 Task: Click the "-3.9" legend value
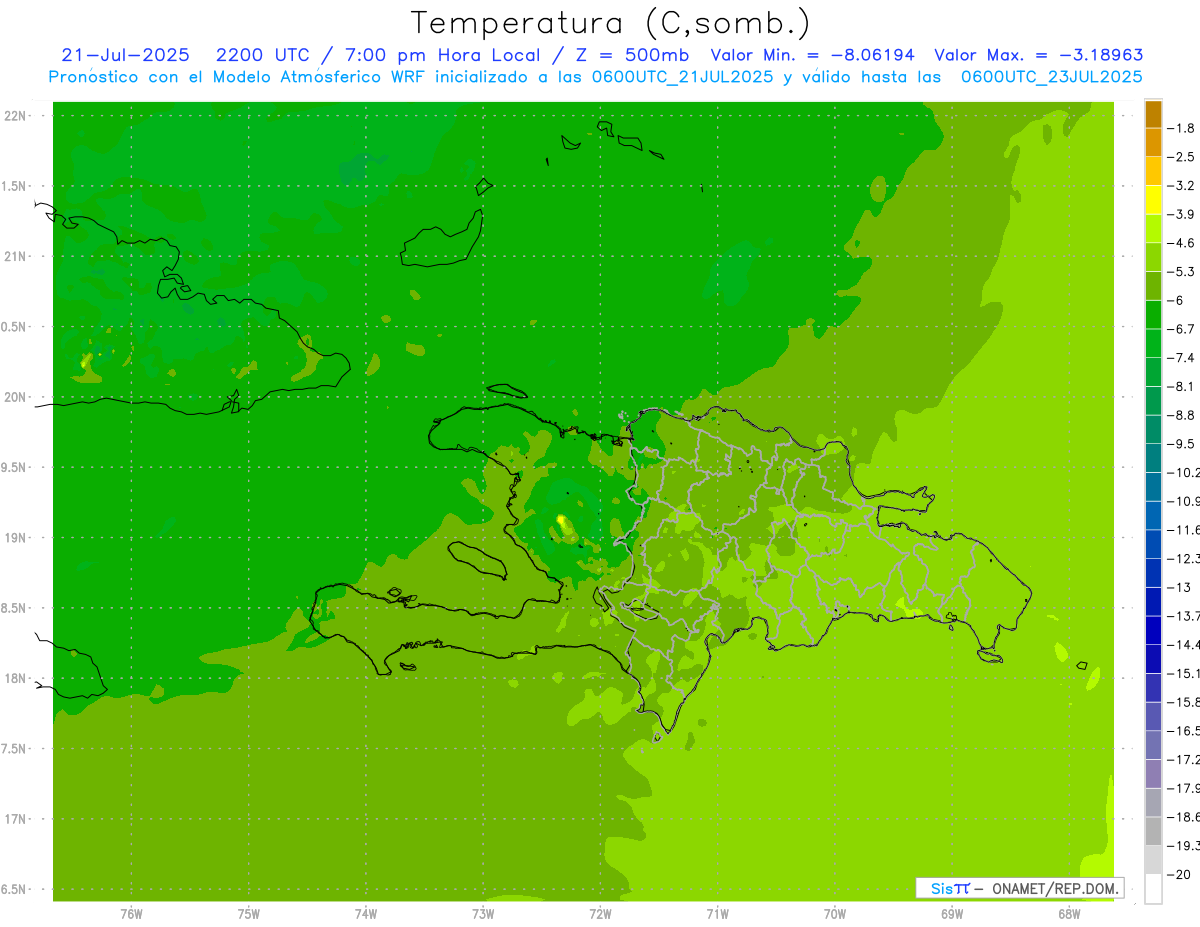[1182, 214]
